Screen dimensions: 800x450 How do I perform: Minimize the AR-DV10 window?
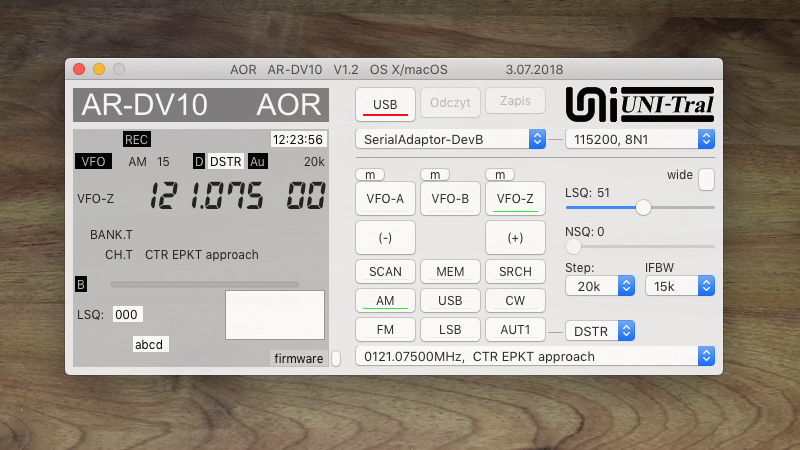click(x=99, y=69)
